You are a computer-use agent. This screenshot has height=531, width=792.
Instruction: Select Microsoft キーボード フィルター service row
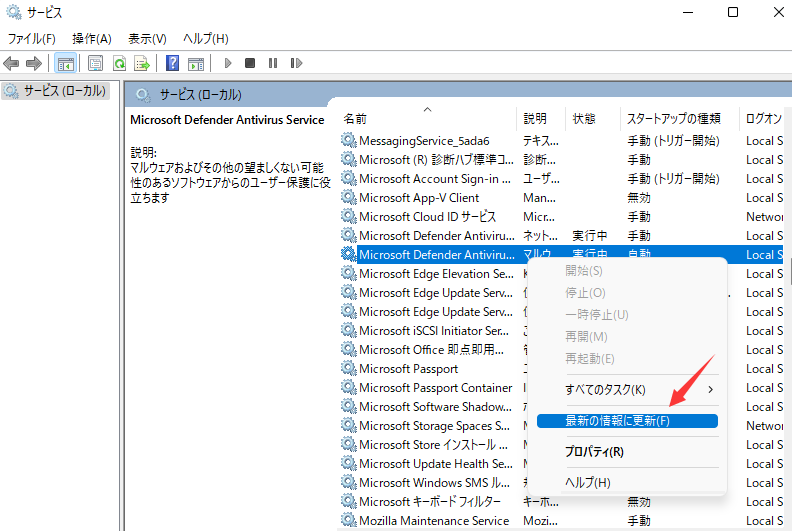561,502
